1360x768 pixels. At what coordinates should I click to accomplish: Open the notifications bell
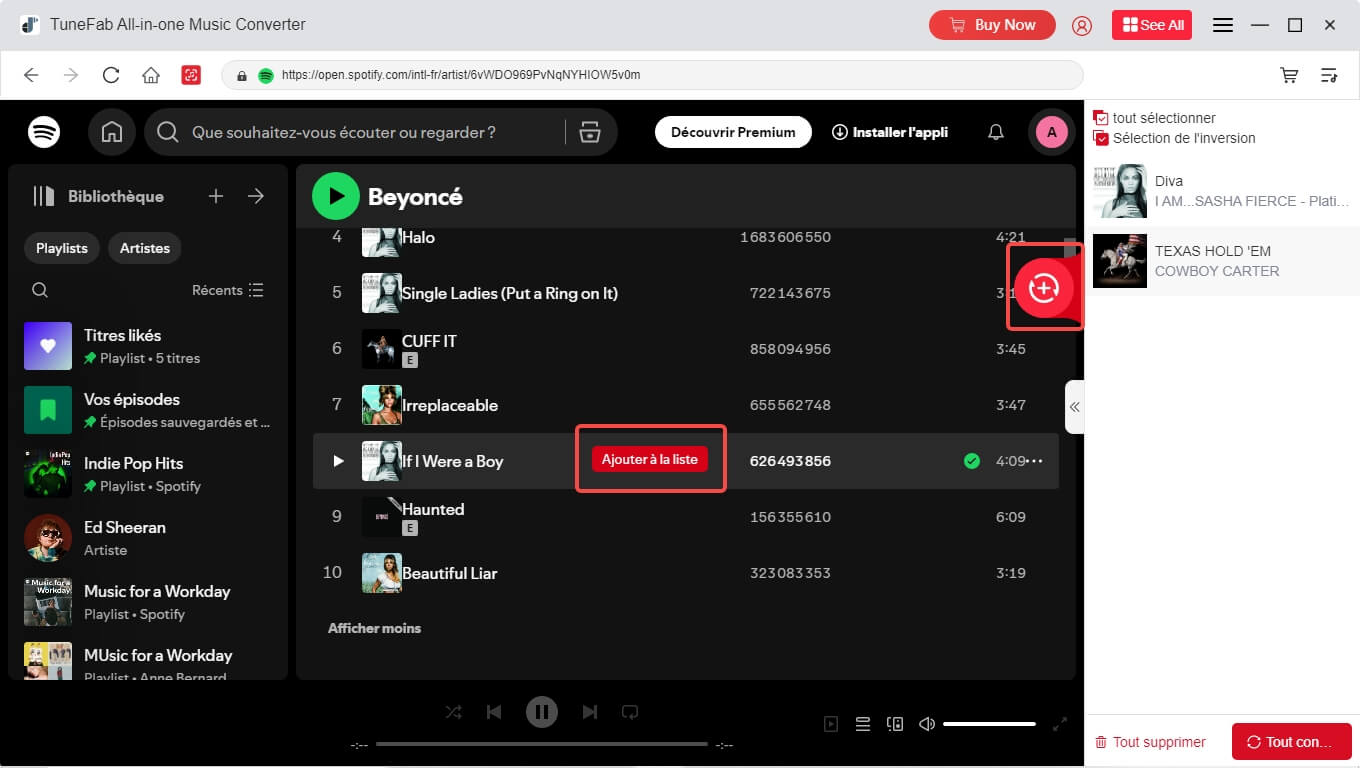996,132
